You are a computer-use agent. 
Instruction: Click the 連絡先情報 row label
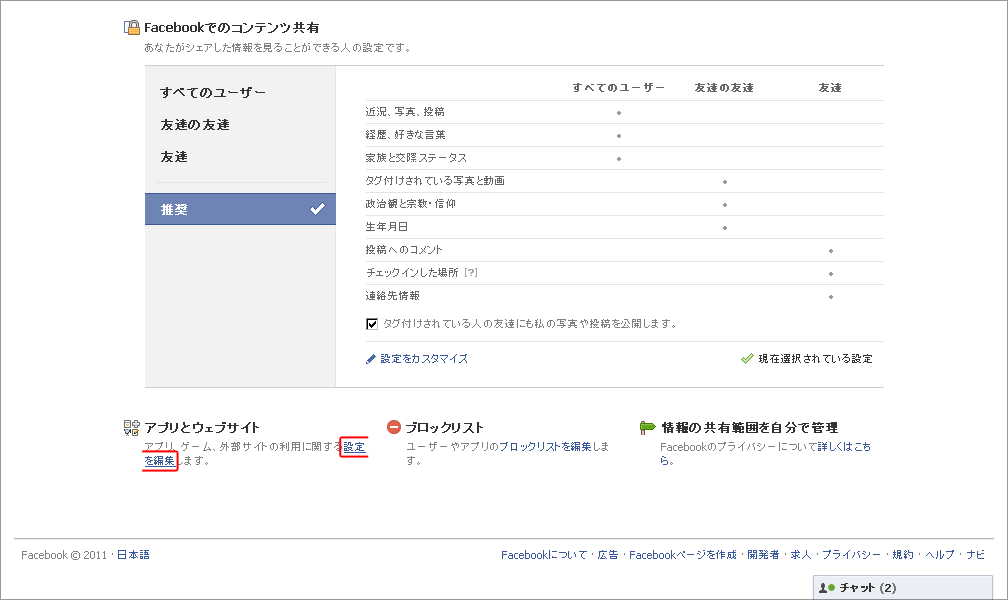pyautogui.click(x=393, y=296)
